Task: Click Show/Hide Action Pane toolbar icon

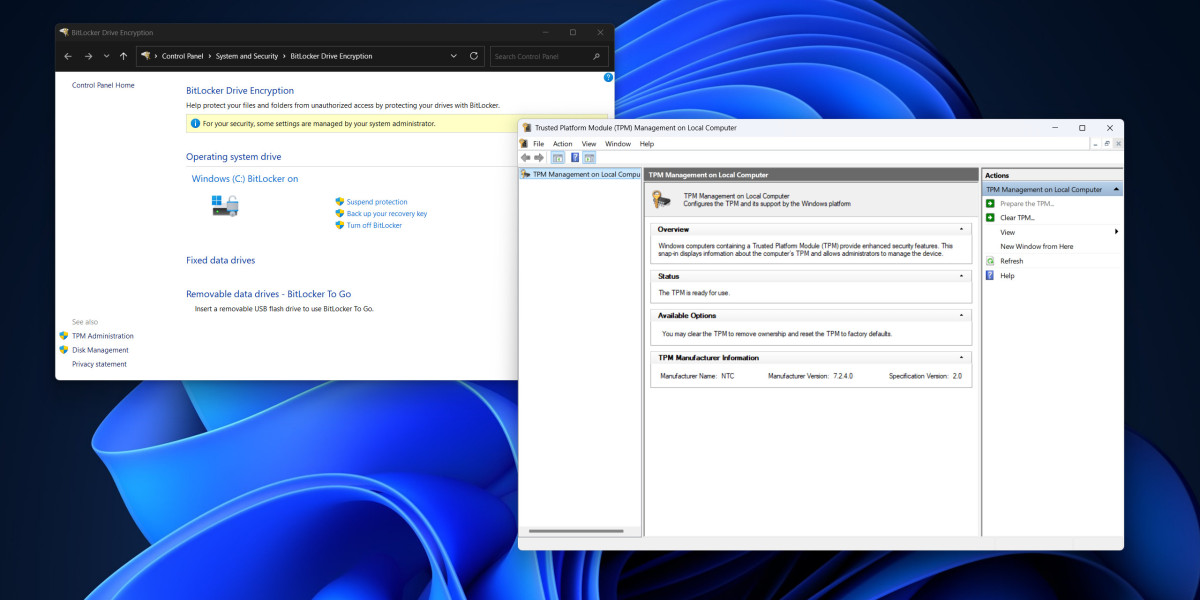Action: pos(589,158)
